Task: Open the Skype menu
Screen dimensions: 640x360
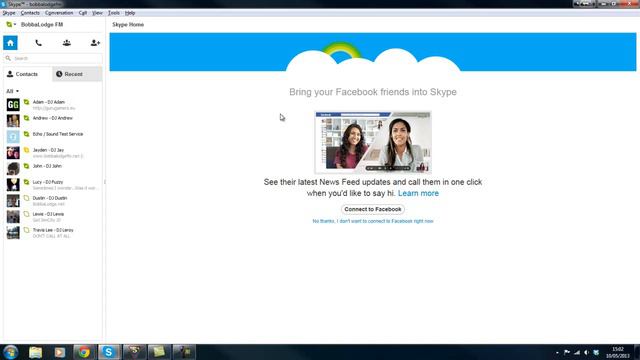Action: pyautogui.click(x=9, y=13)
